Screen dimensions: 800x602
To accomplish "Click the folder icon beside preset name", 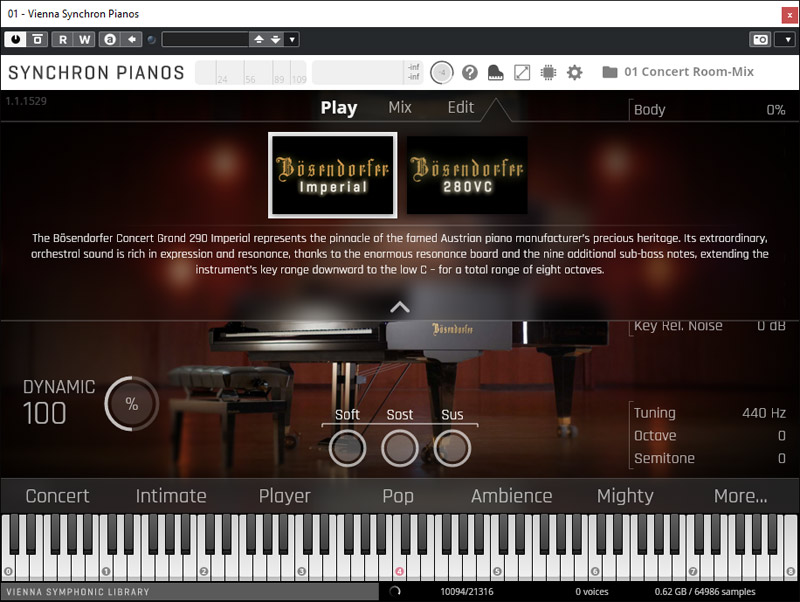I will pos(609,72).
